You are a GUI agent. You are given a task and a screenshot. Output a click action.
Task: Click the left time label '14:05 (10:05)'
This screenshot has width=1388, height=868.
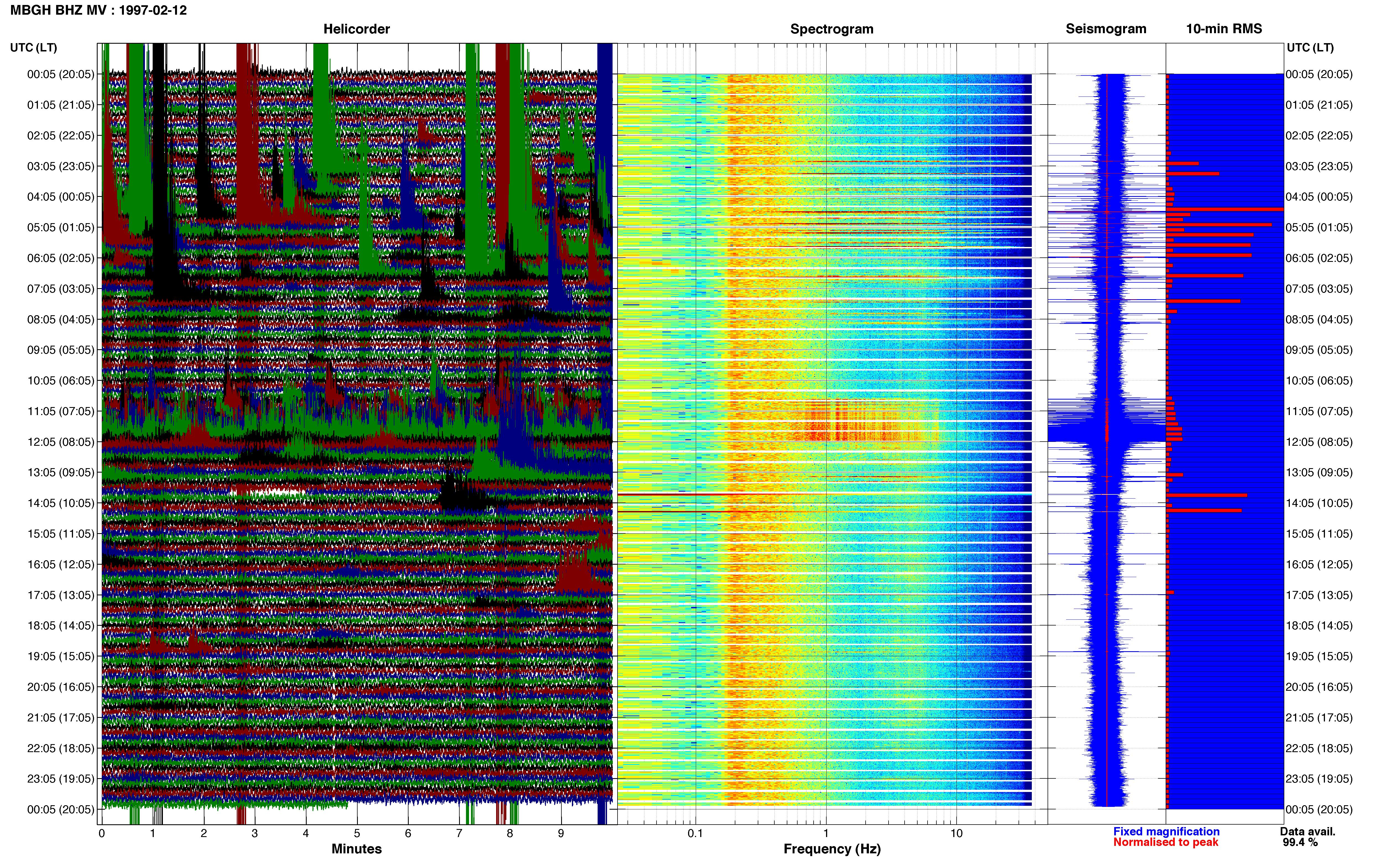pyautogui.click(x=60, y=503)
